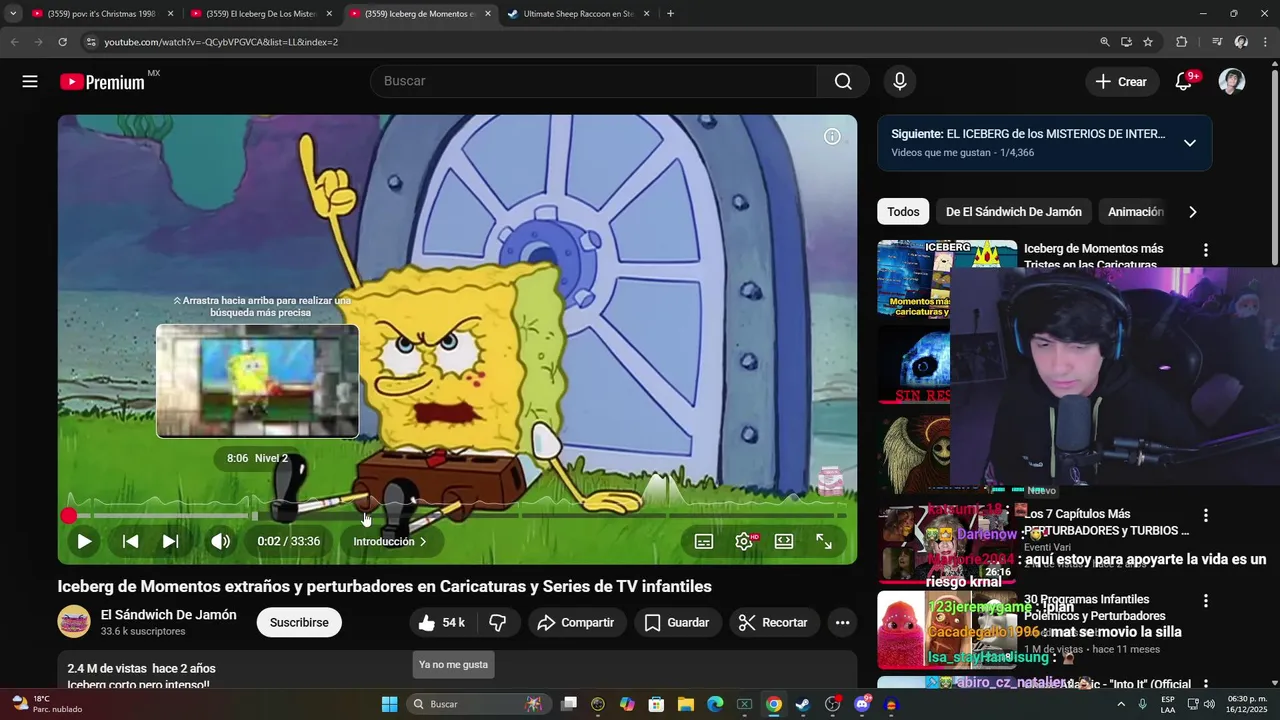The height and width of the screenshot is (720, 1280).
Task: Switch to El Iceberg De Los Misterios tab
Action: point(262,14)
